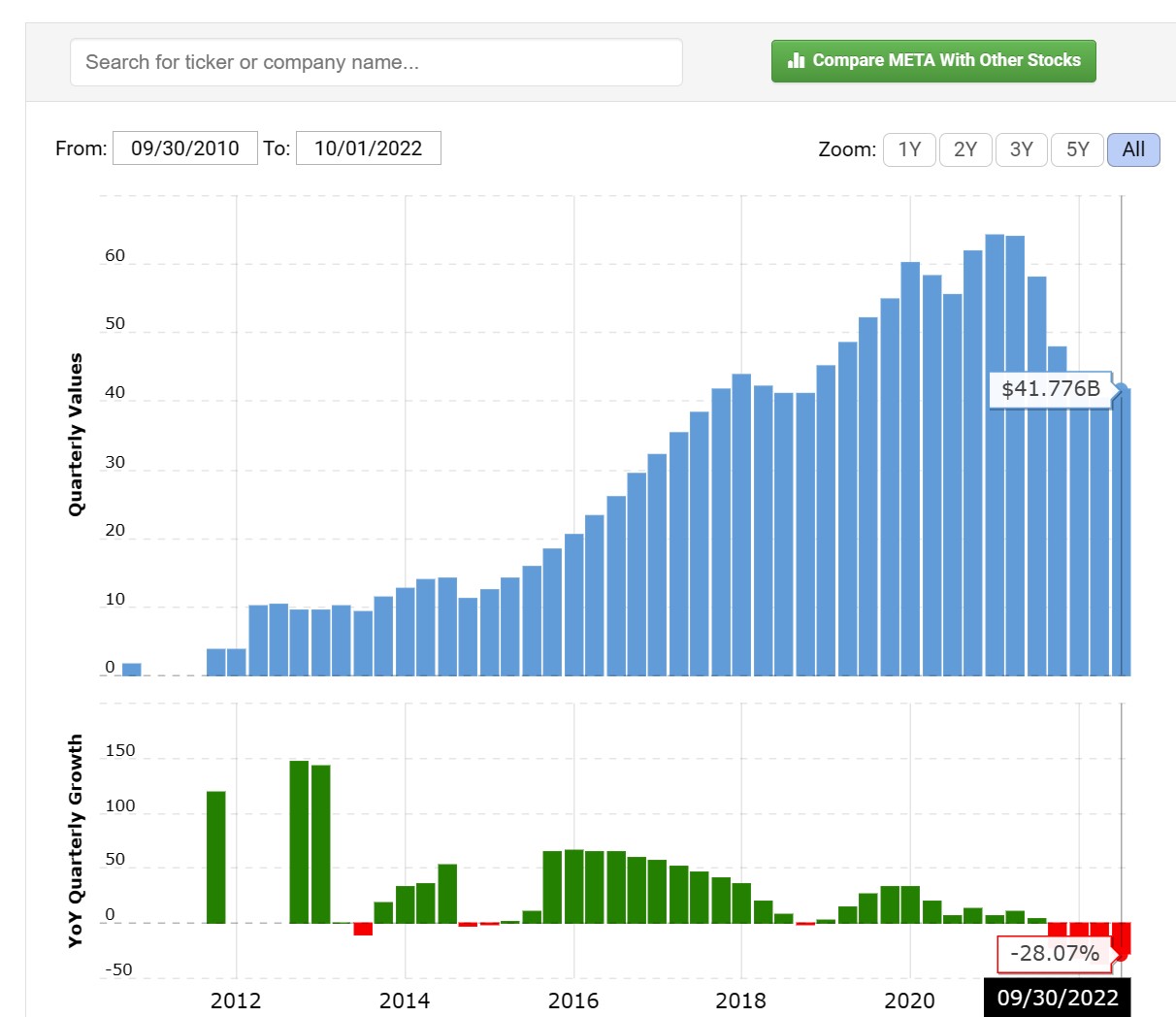Select the 1Y zoom range
The image size is (1176, 1017).
click(x=909, y=149)
